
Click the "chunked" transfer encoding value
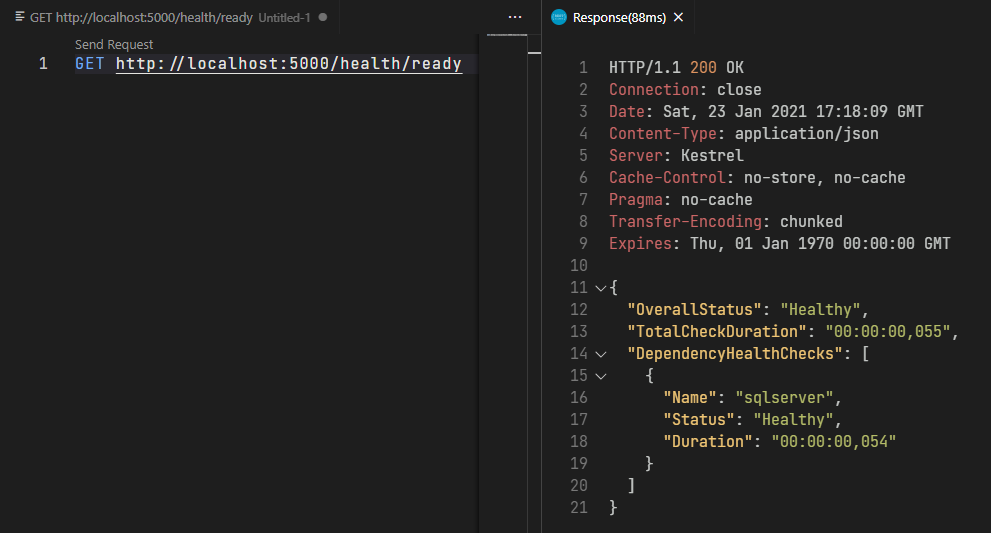tap(811, 222)
